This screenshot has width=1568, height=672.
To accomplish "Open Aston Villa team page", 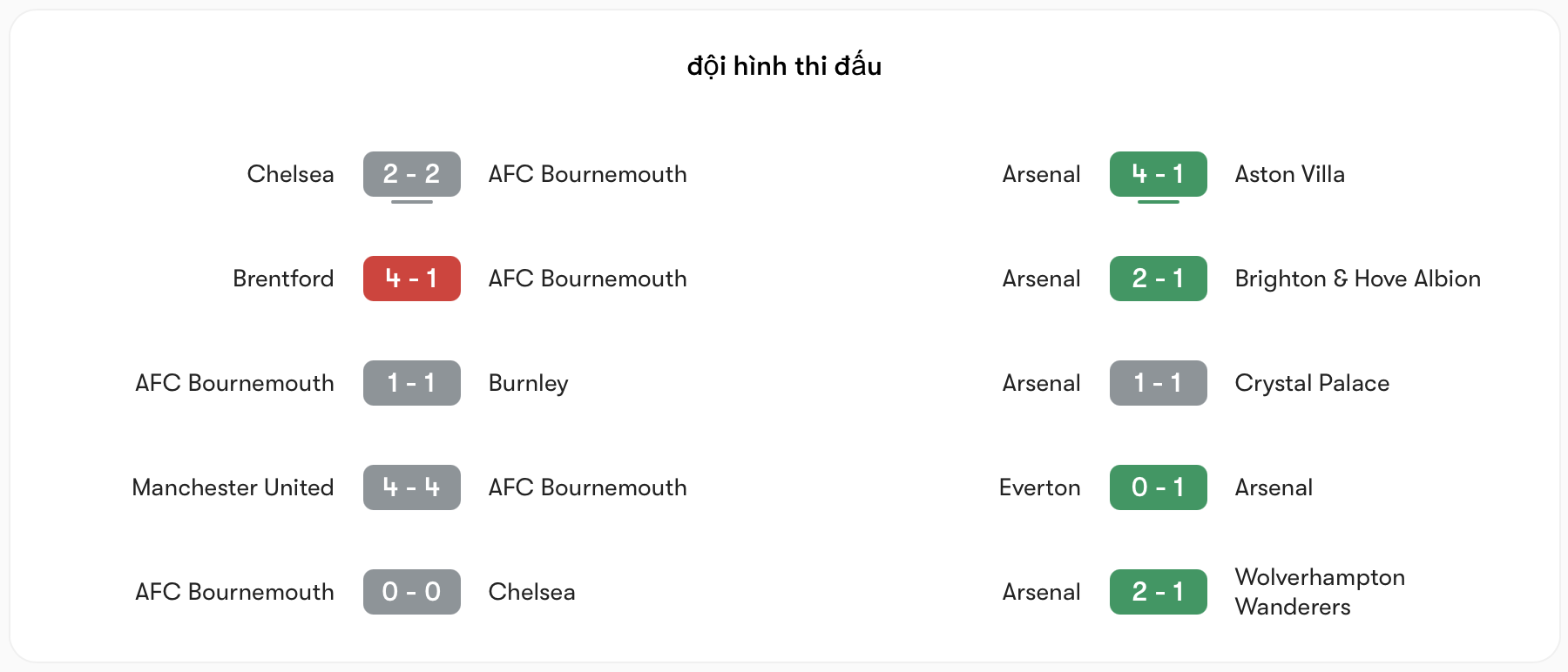I will coord(1289,174).
